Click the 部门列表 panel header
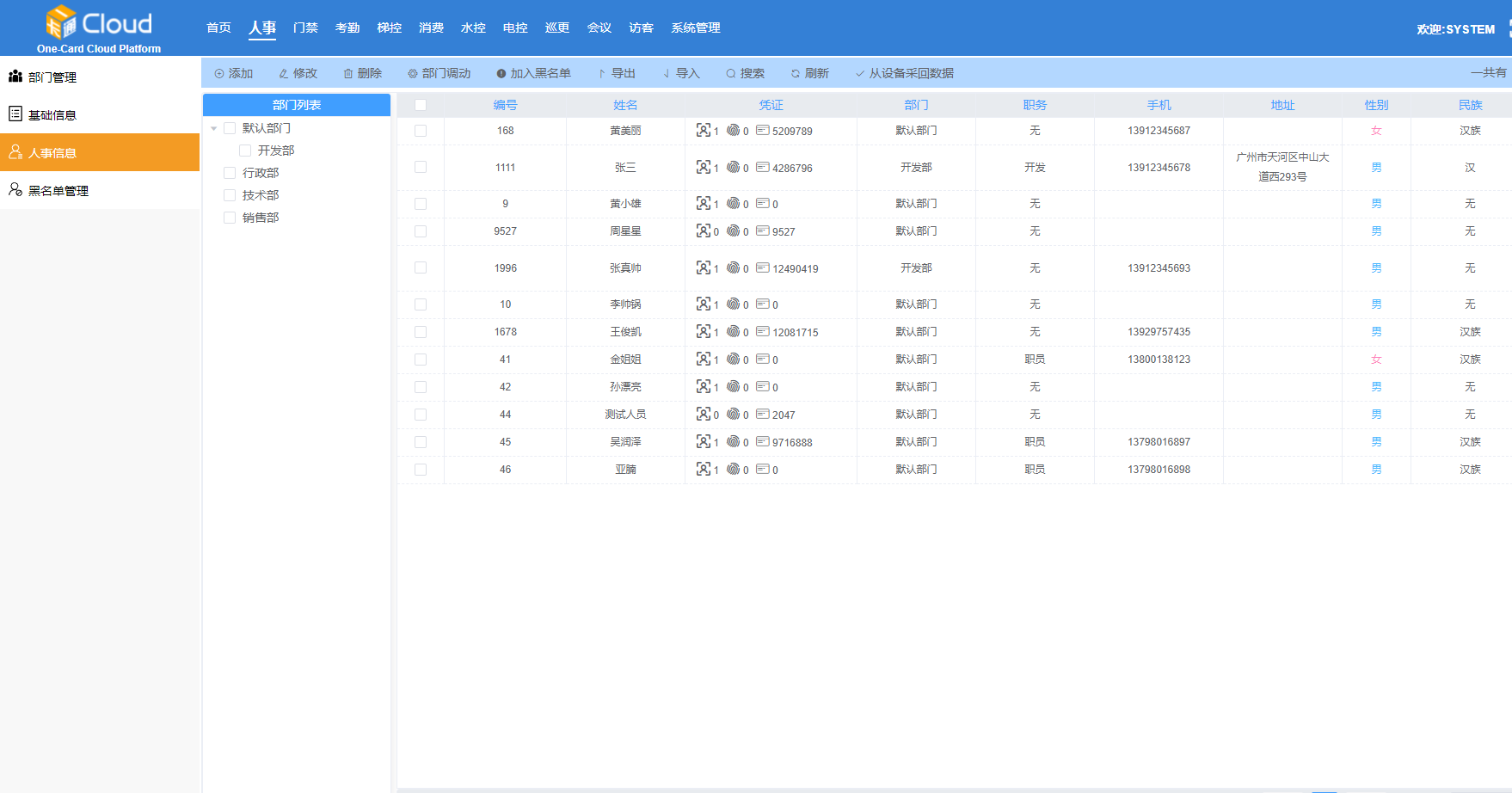This screenshot has width=1512, height=793. 297,105
